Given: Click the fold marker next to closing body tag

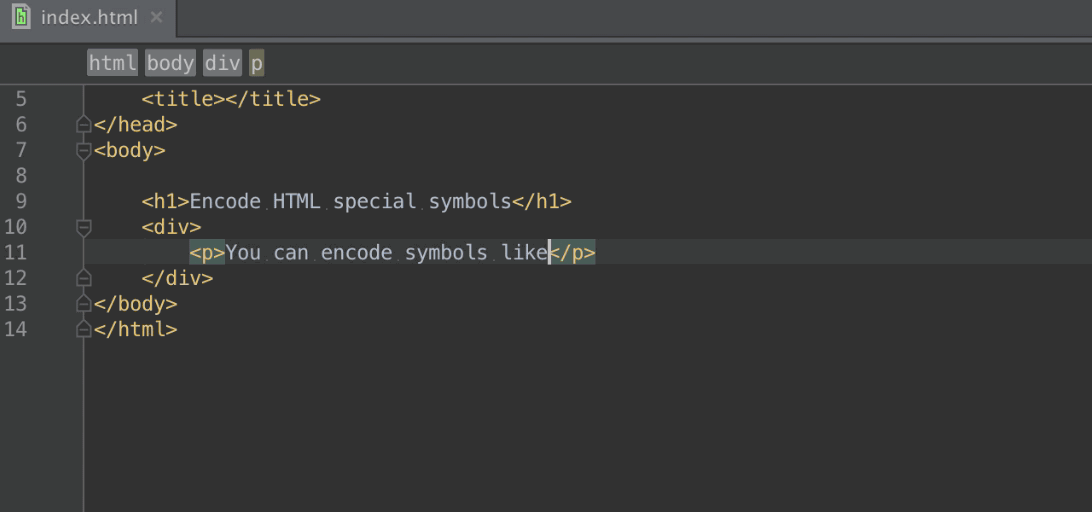Looking at the screenshot, I should [84, 304].
